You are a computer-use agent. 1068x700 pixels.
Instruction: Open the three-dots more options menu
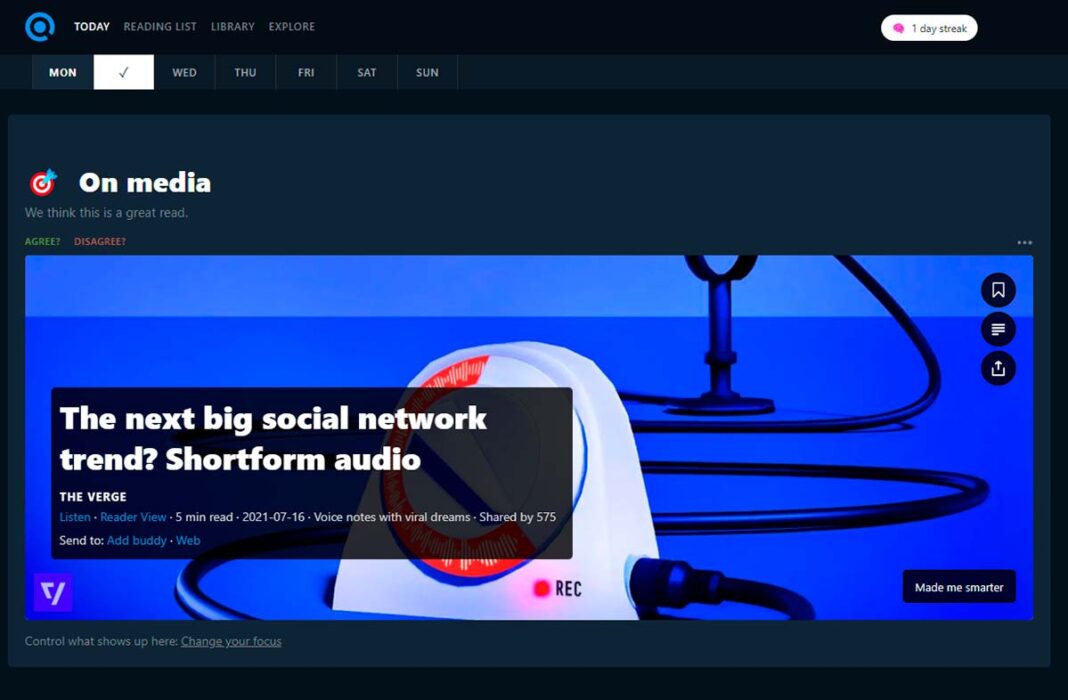[x=1024, y=242]
